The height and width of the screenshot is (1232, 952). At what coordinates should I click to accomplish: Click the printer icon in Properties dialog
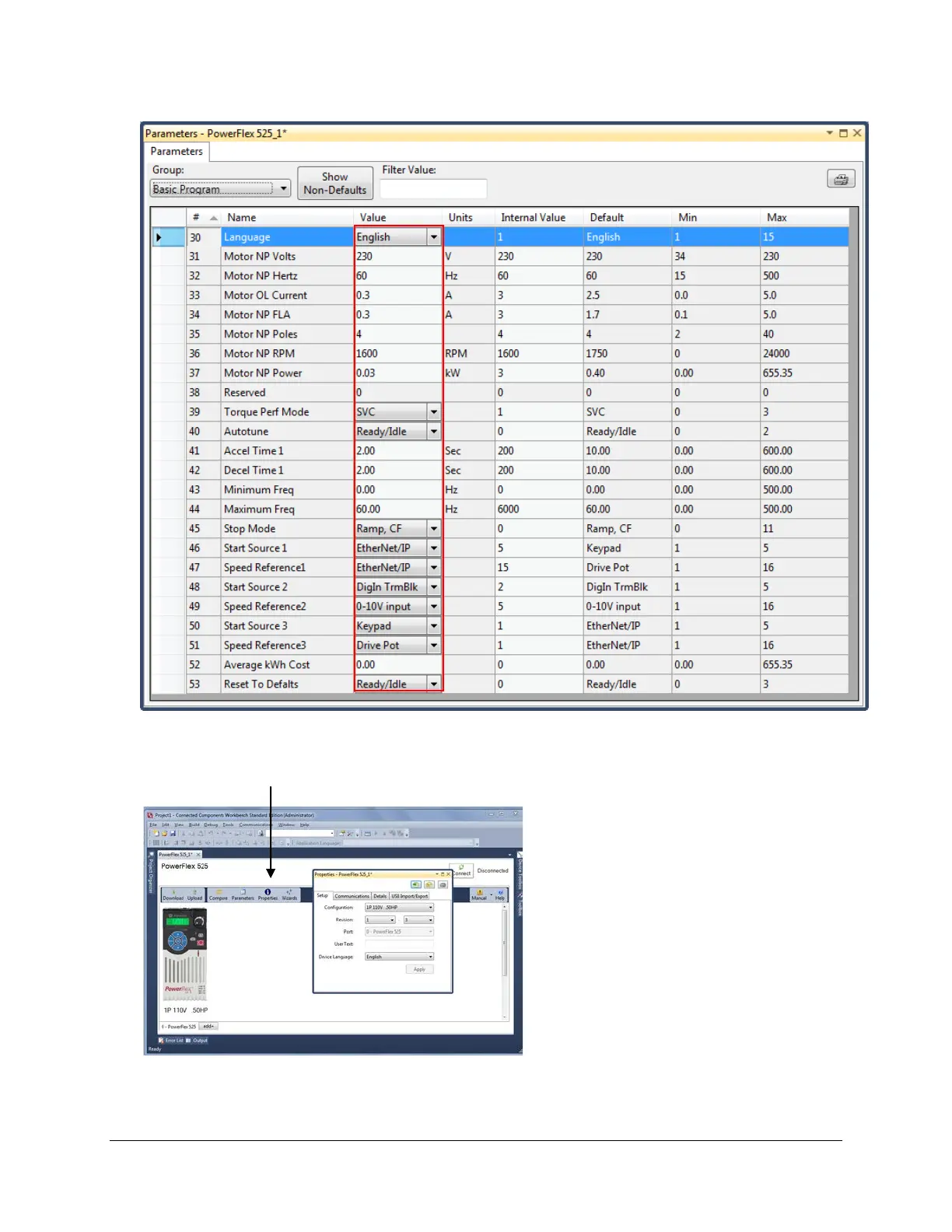(443, 884)
